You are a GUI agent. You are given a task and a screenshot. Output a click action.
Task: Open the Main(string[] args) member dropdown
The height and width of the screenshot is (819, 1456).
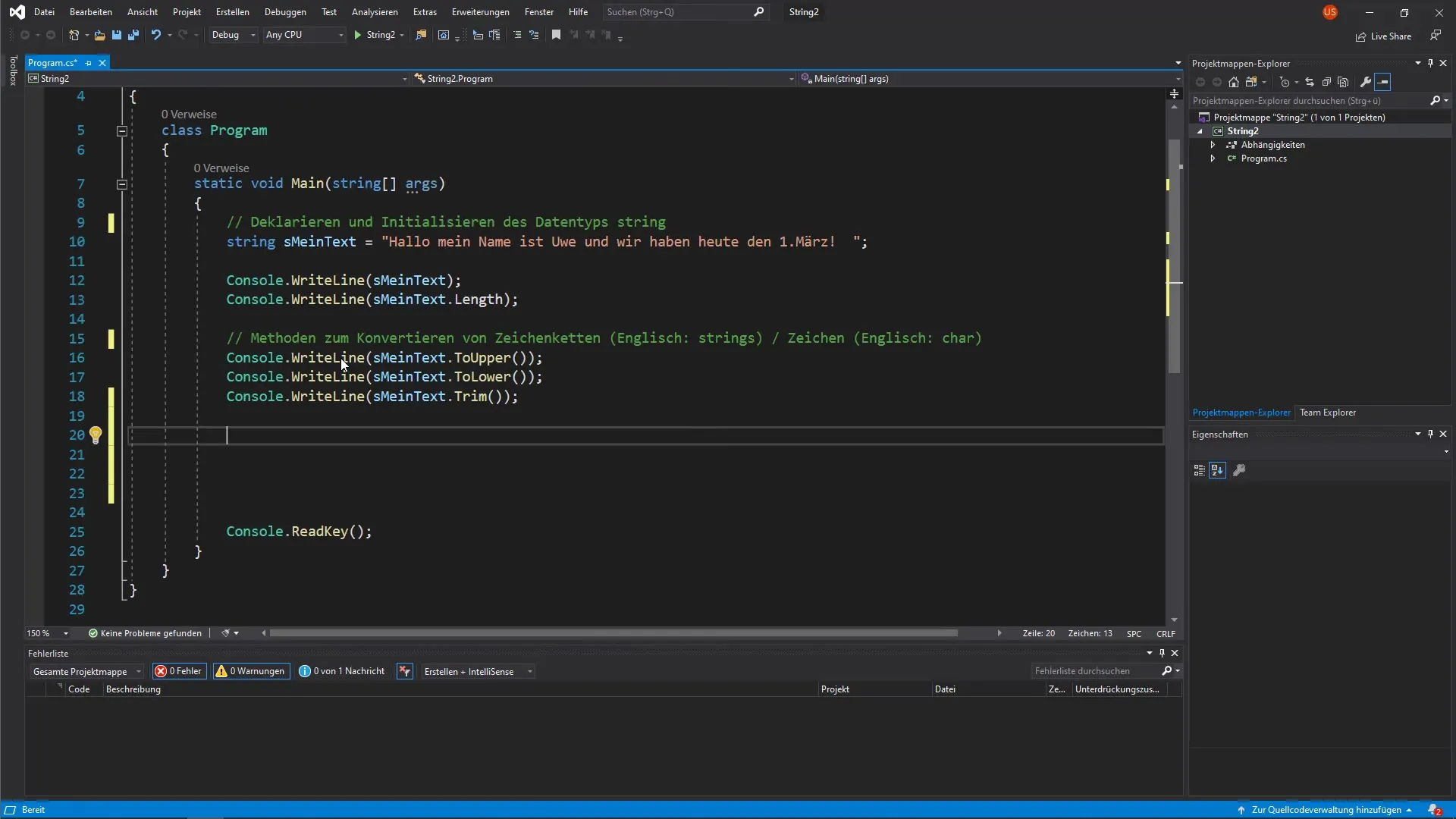[990, 79]
